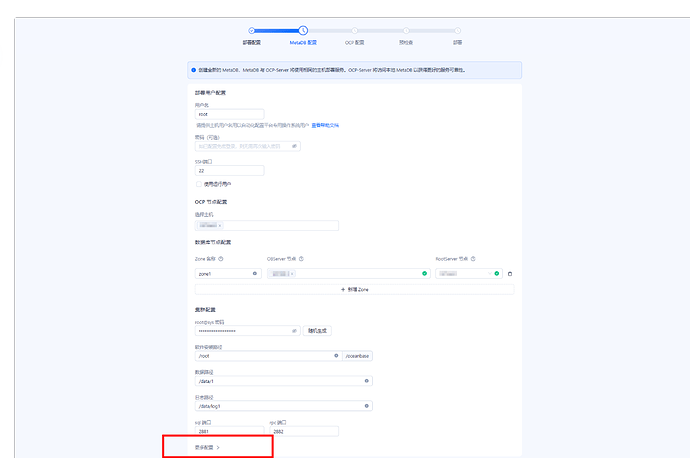690x458 pixels.
Task: Click the MetaDB info banner text
Action: pos(332,70)
